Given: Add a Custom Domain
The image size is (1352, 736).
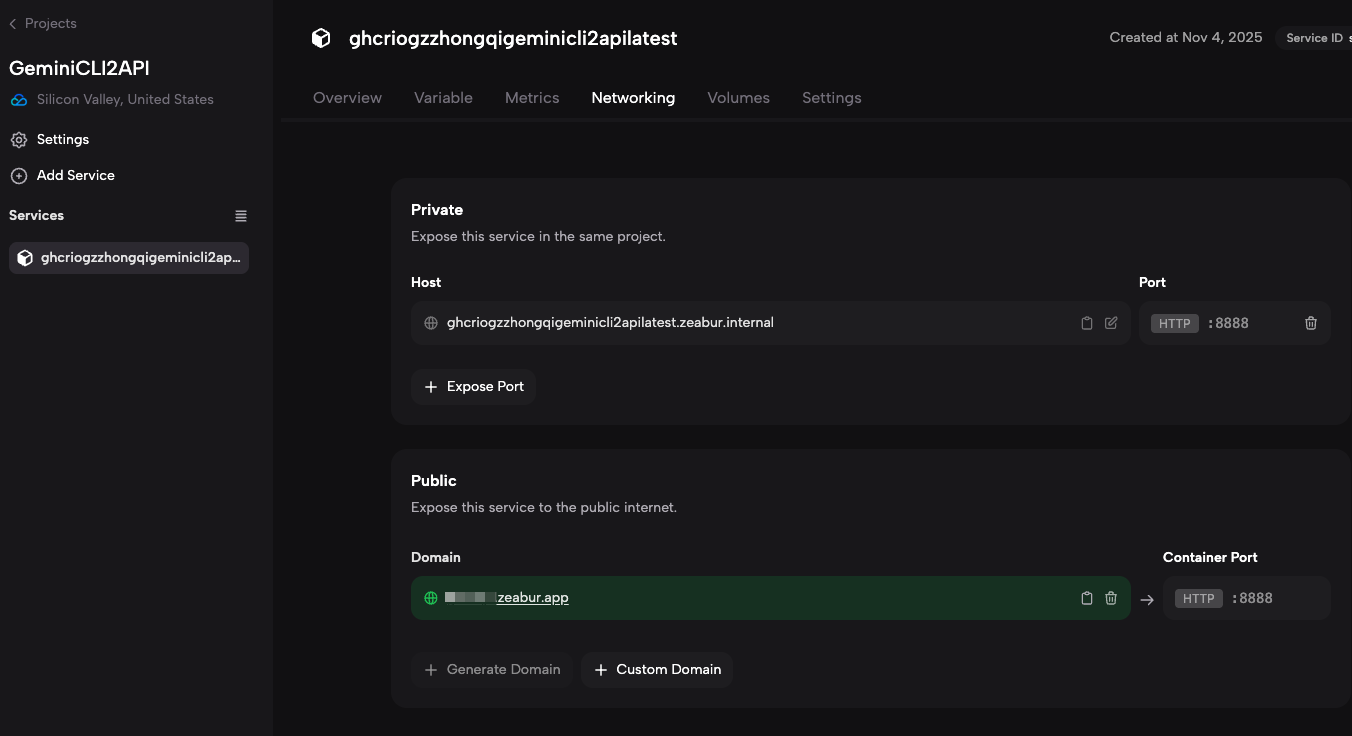Looking at the screenshot, I should (657, 670).
